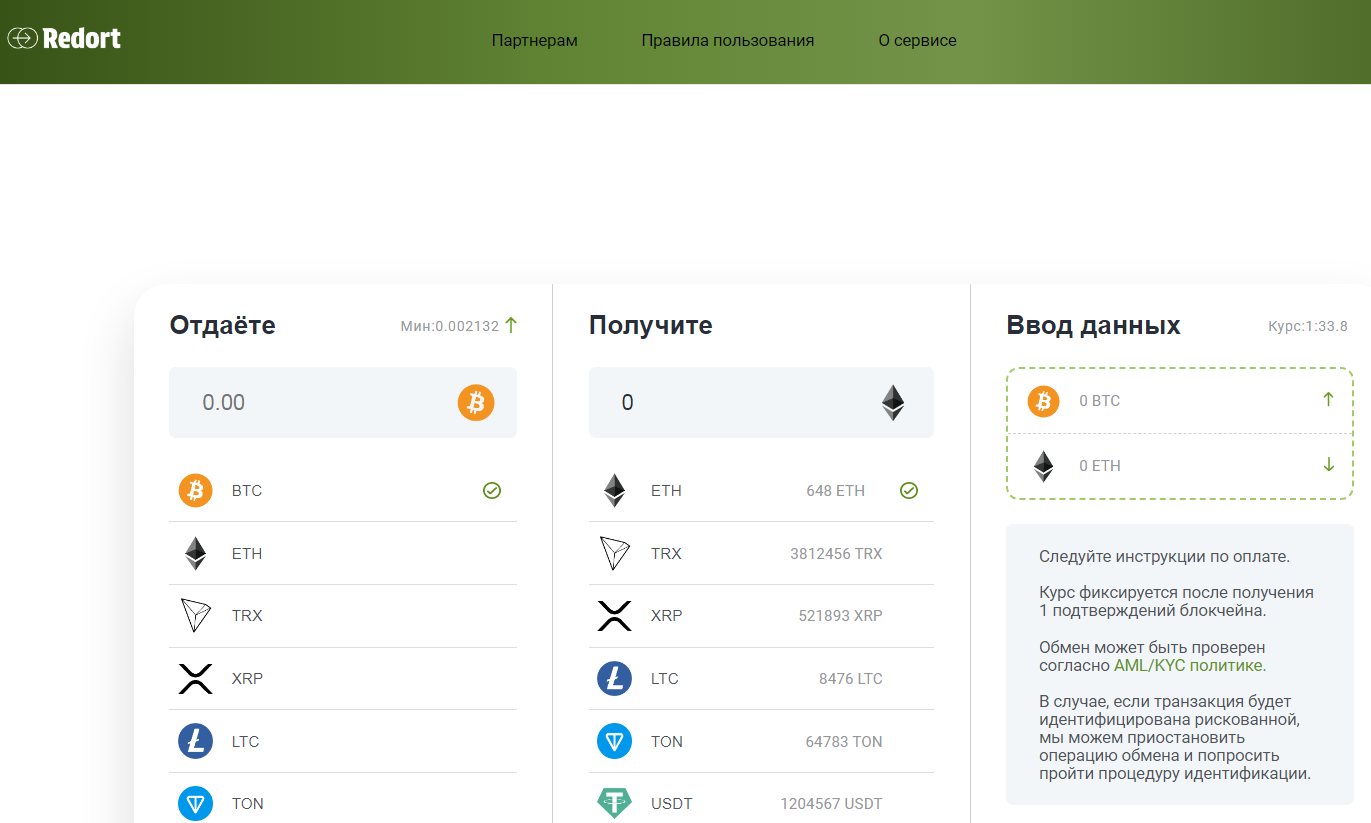Open Правила пользования page

[x=728, y=41]
